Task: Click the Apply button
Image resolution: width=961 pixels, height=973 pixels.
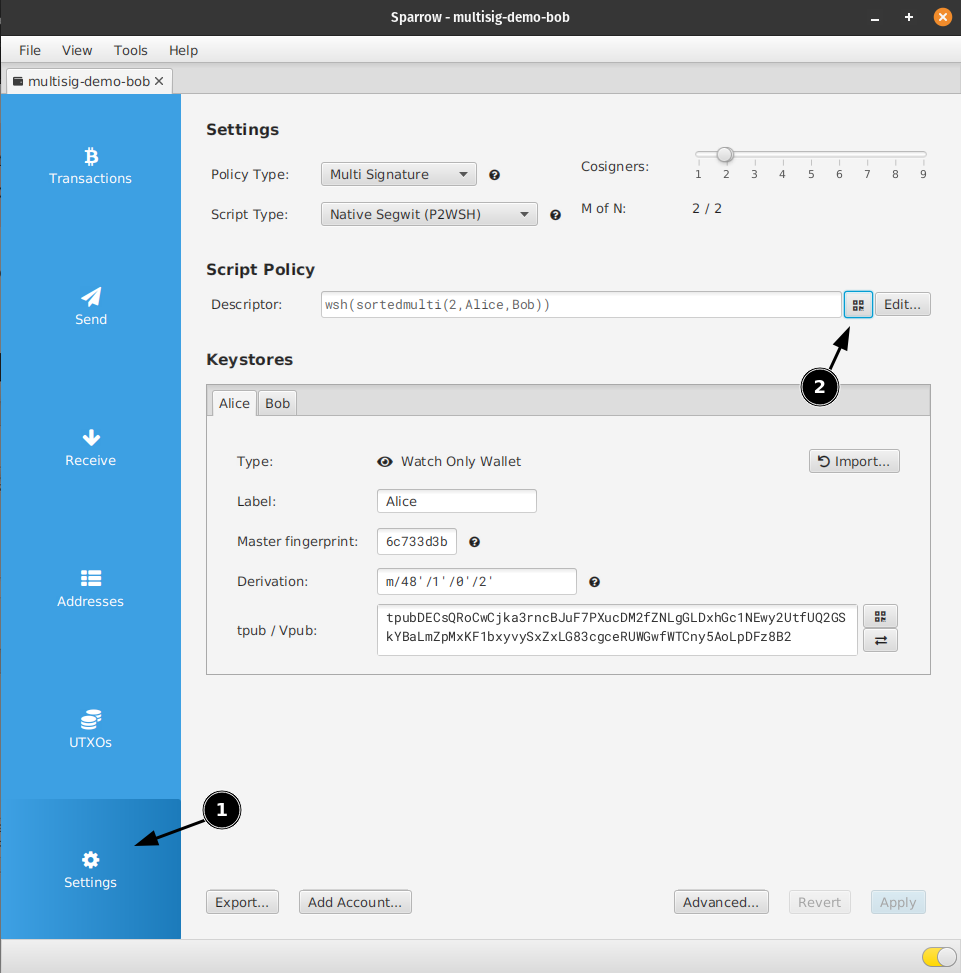Action: (x=898, y=902)
